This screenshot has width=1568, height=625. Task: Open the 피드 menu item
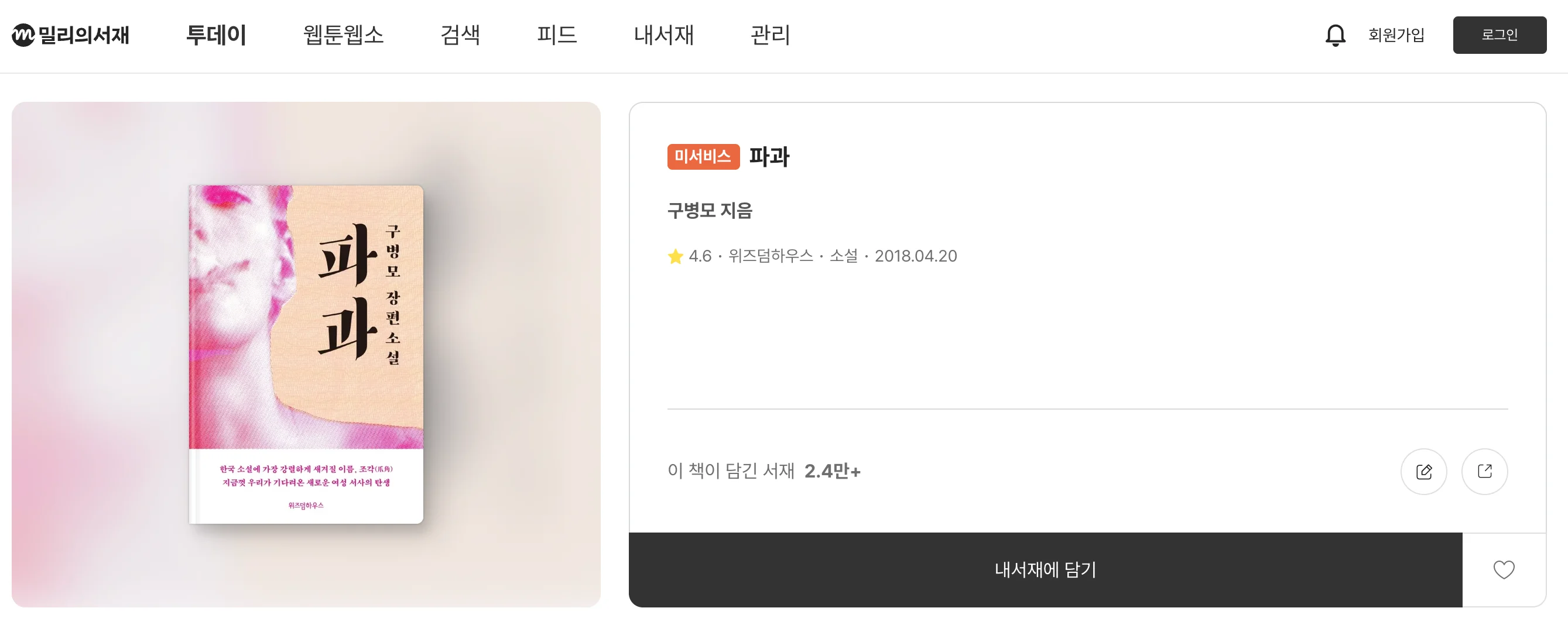coord(557,35)
